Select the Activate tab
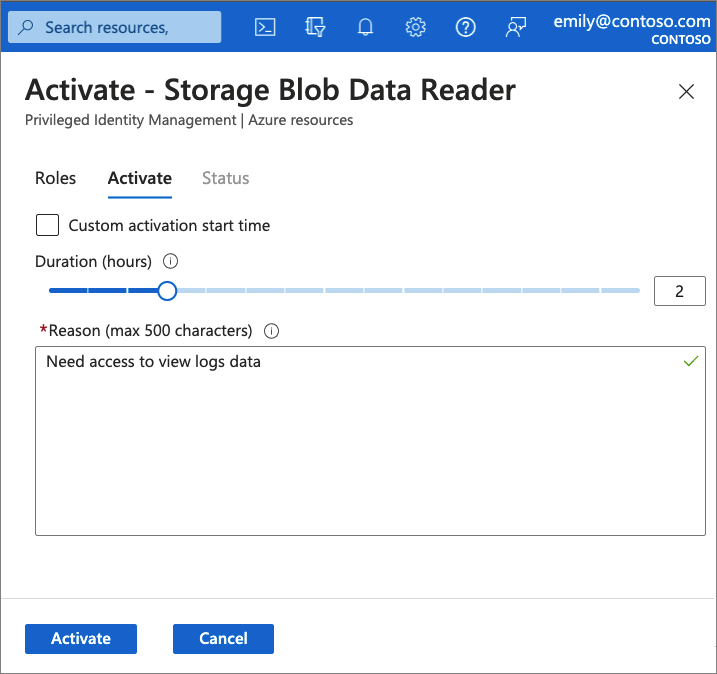The image size is (717, 674). [139, 178]
